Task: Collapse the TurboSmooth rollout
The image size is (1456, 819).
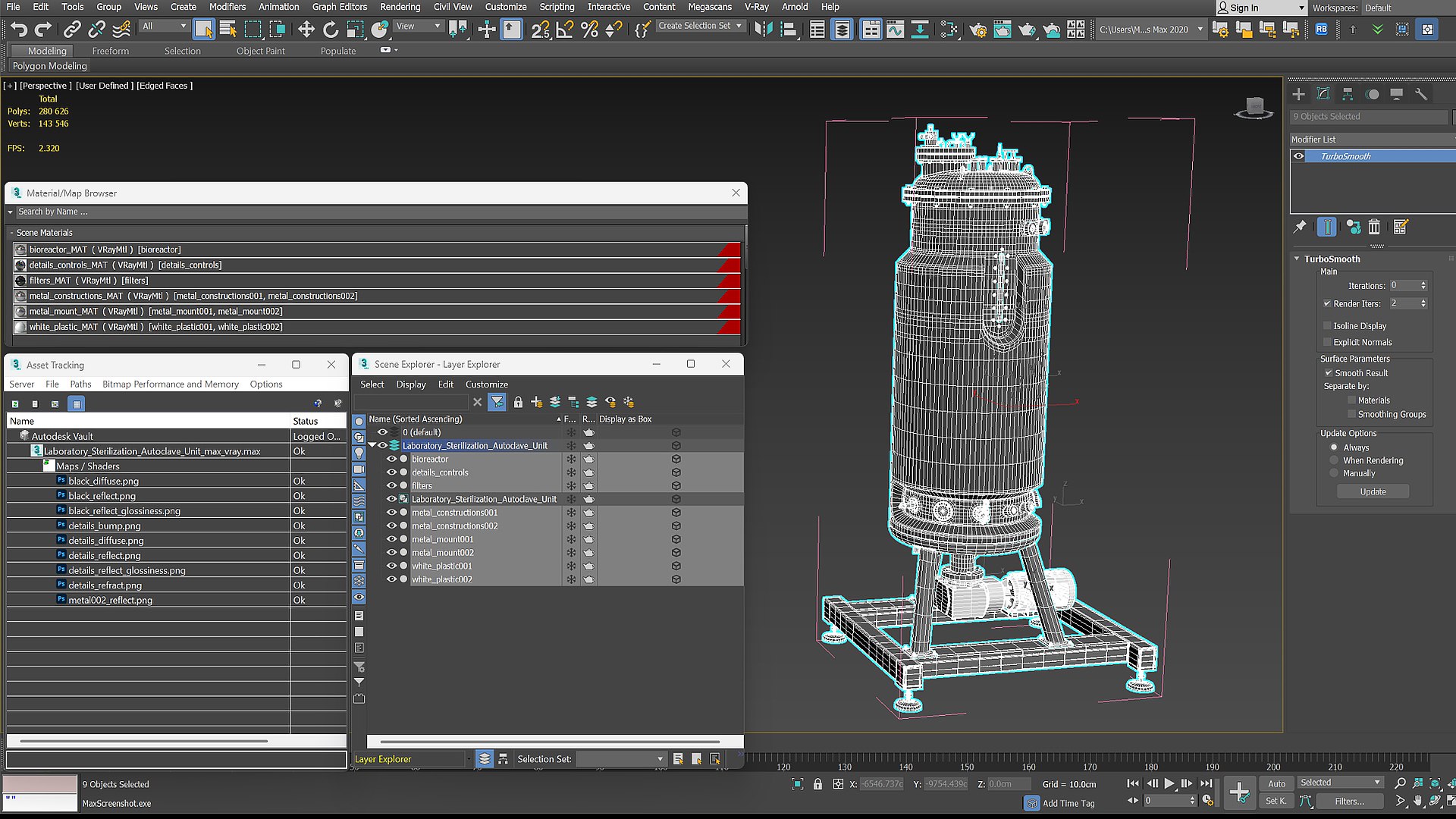Action: [x=1298, y=259]
